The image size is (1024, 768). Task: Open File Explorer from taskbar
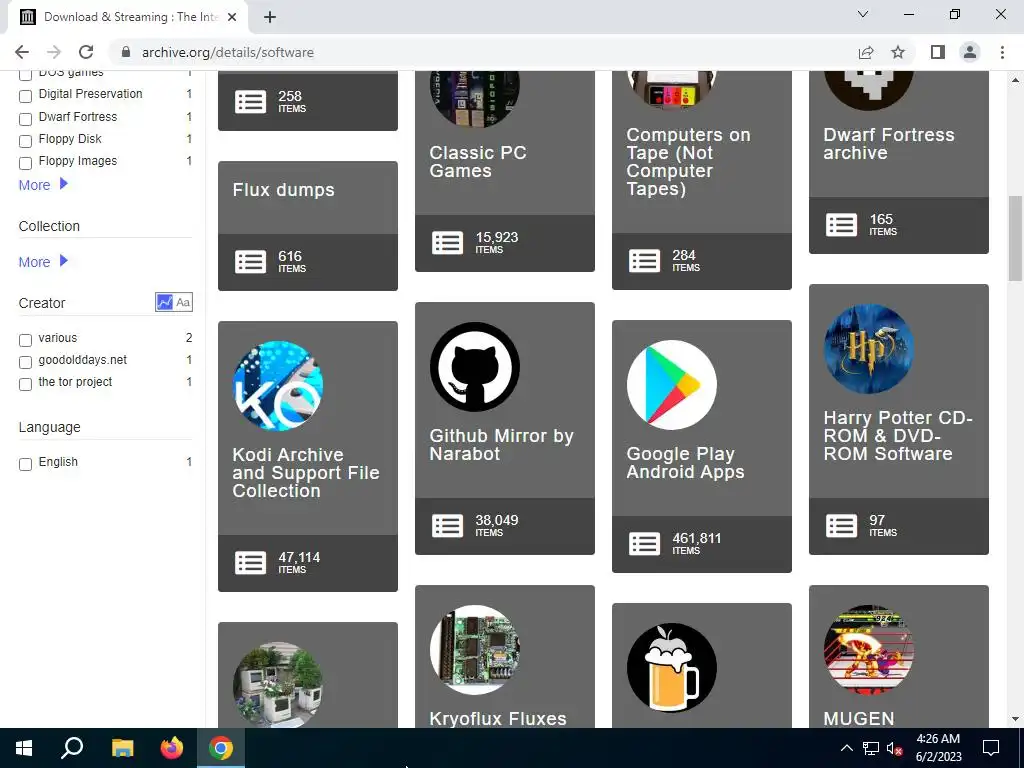click(x=122, y=748)
